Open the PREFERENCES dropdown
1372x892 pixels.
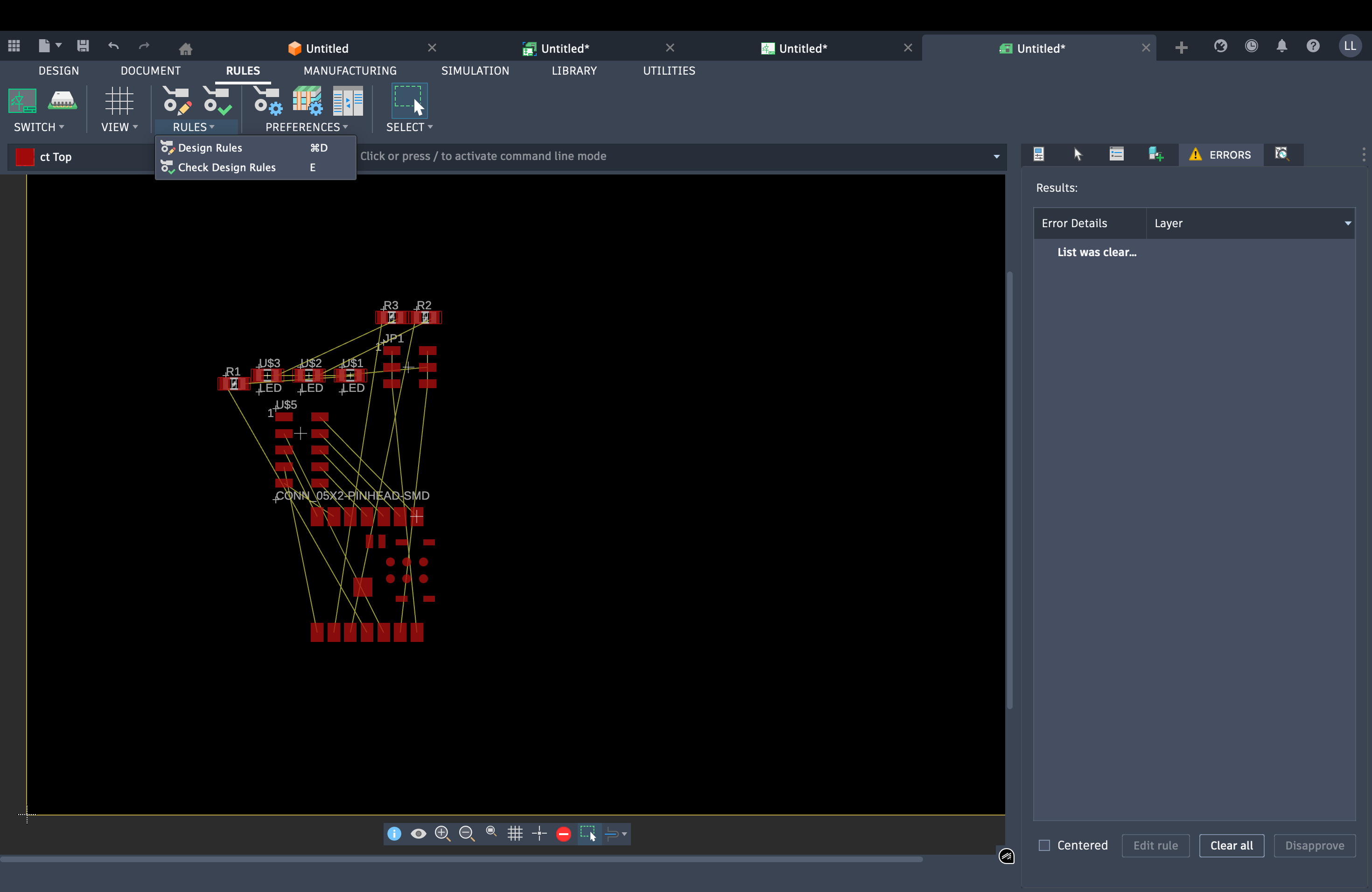pos(306,127)
